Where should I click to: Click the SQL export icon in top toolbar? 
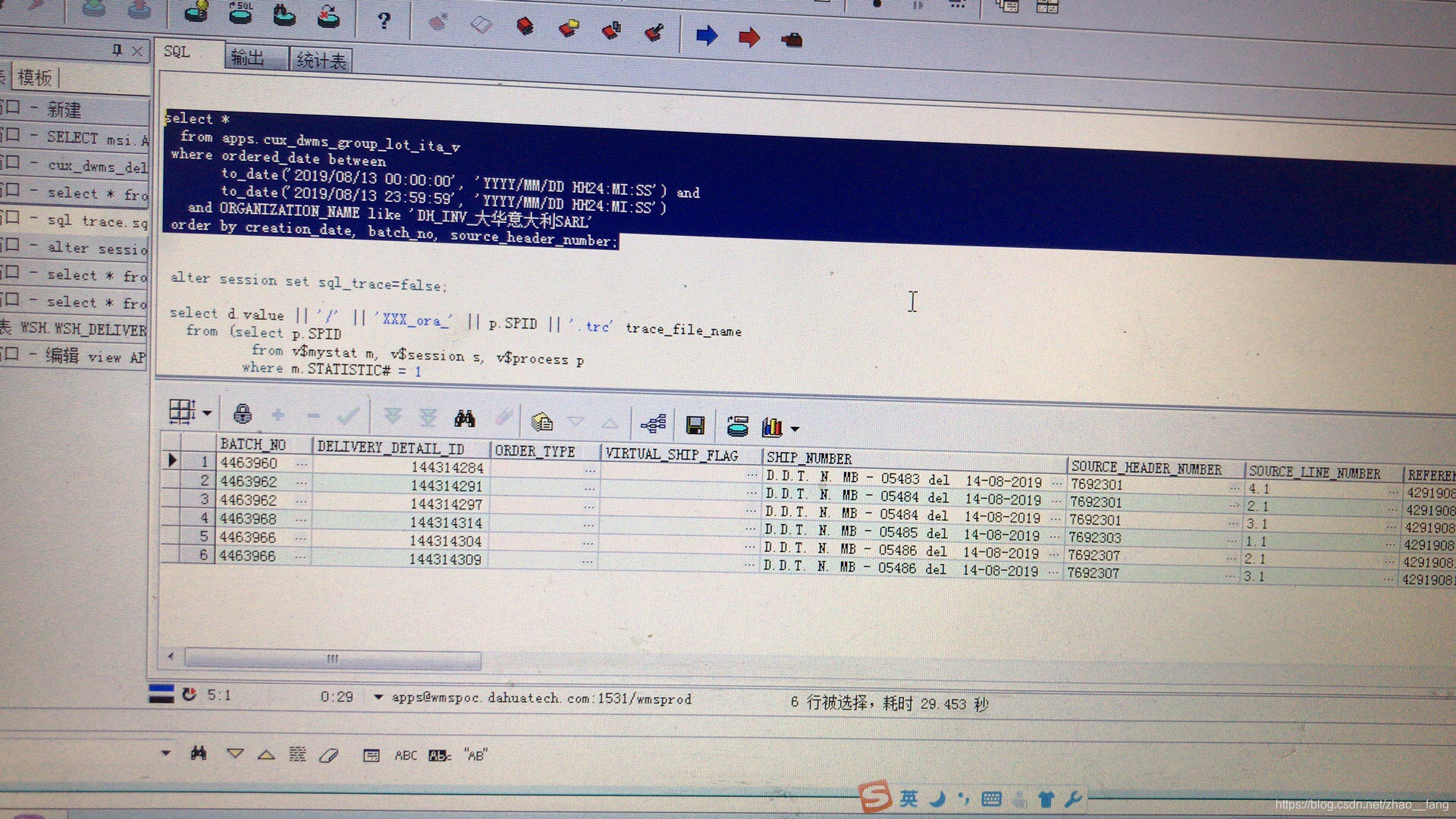240,13
